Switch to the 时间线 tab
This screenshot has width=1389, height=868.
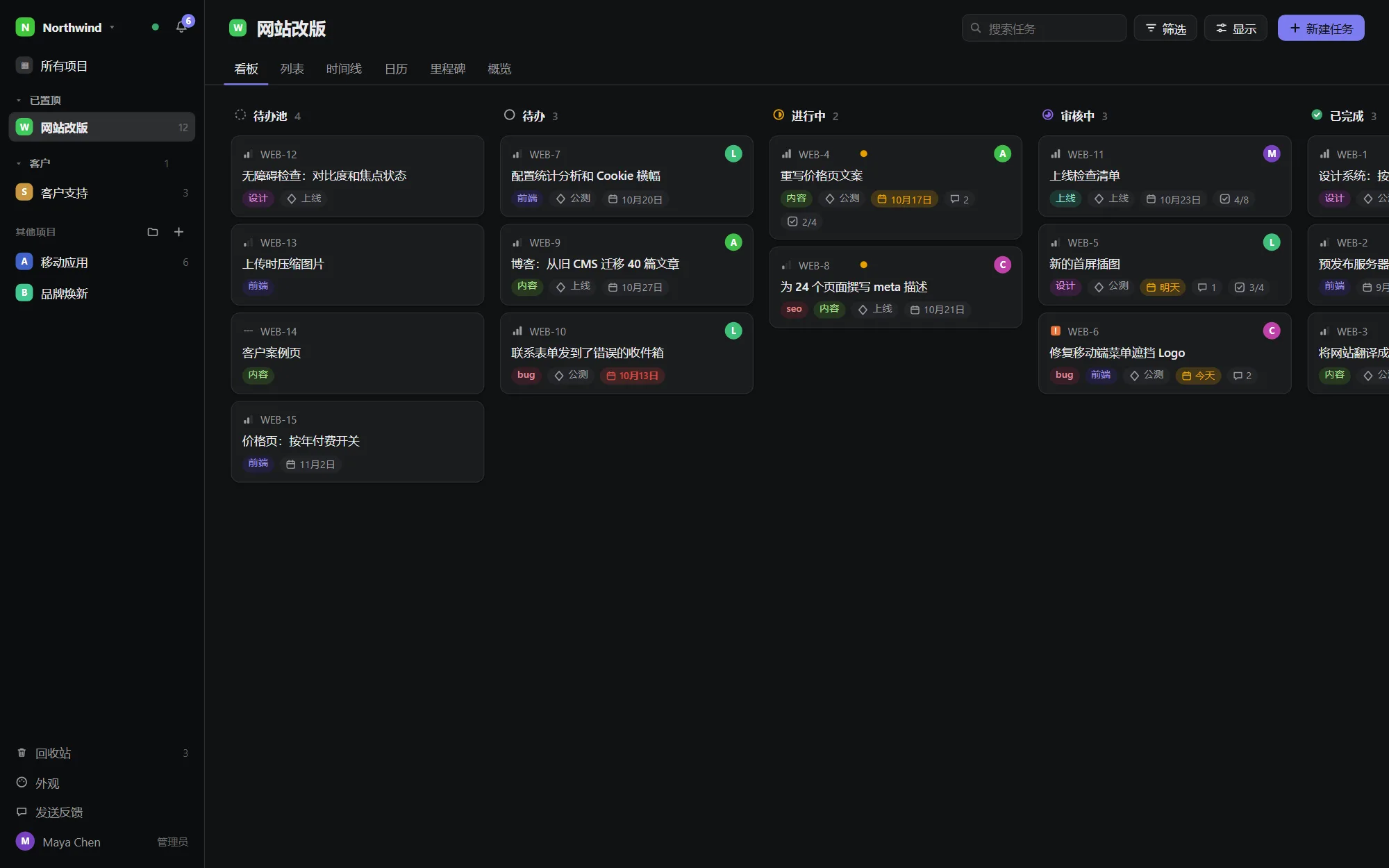click(344, 69)
